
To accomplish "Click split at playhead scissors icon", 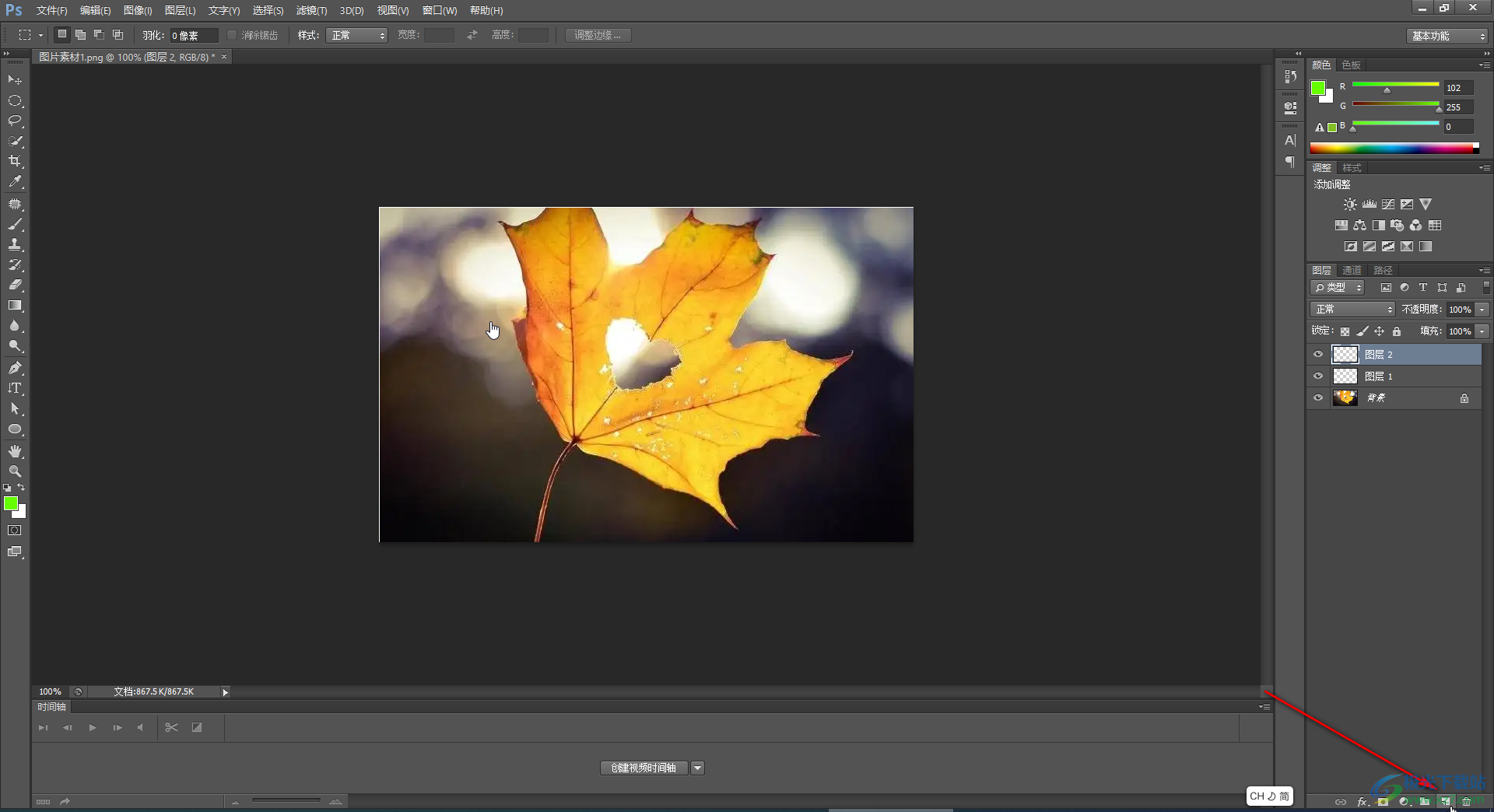I will 172,728.
